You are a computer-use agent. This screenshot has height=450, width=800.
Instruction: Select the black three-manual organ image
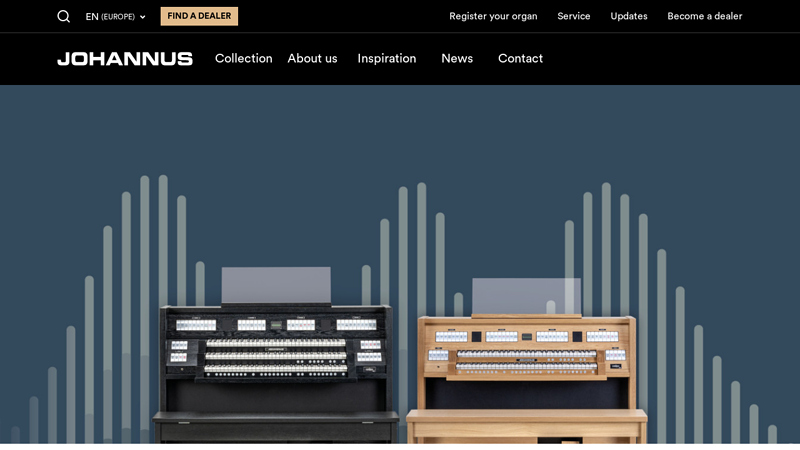pyautogui.click(x=276, y=355)
